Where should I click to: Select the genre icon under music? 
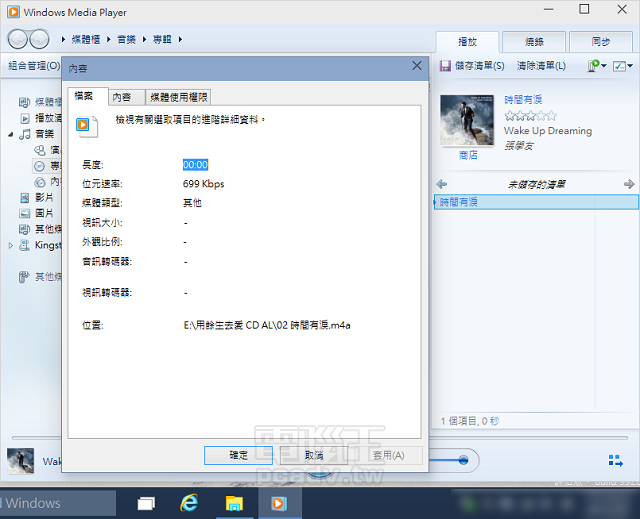(x=40, y=182)
